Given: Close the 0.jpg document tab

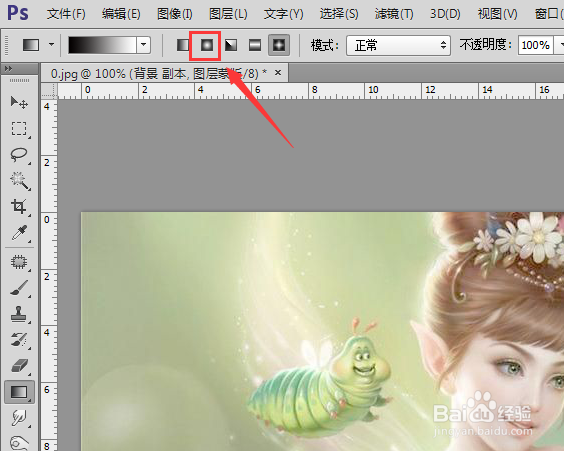Looking at the screenshot, I should (x=278, y=73).
